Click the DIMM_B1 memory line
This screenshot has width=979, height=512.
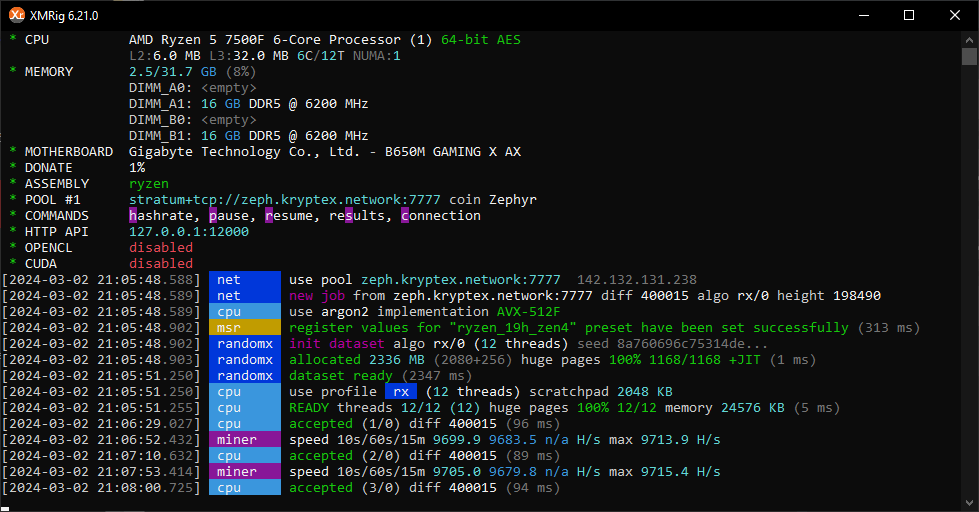point(248,135)
